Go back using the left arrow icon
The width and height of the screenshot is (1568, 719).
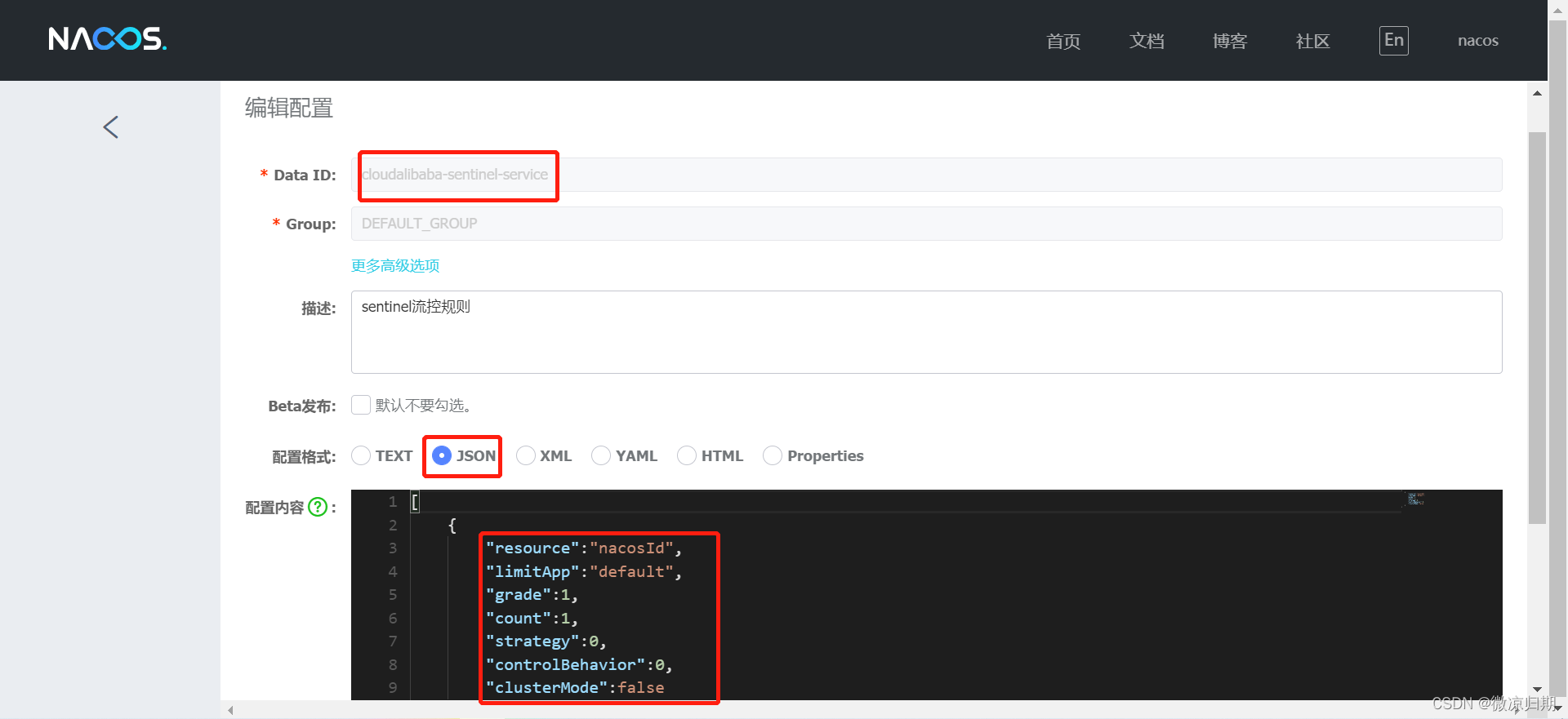(x=111, y=126)
